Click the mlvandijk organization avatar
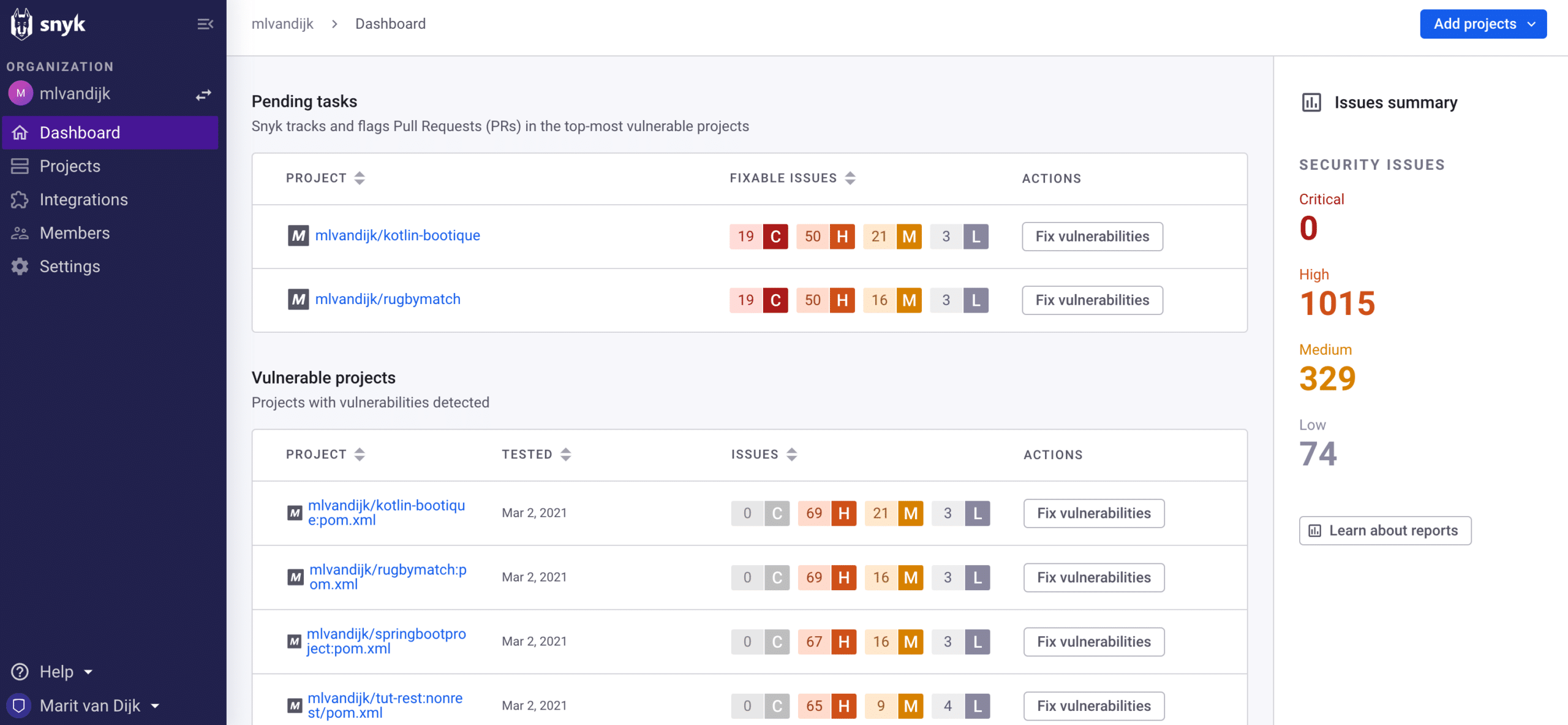 coord(20,93)
